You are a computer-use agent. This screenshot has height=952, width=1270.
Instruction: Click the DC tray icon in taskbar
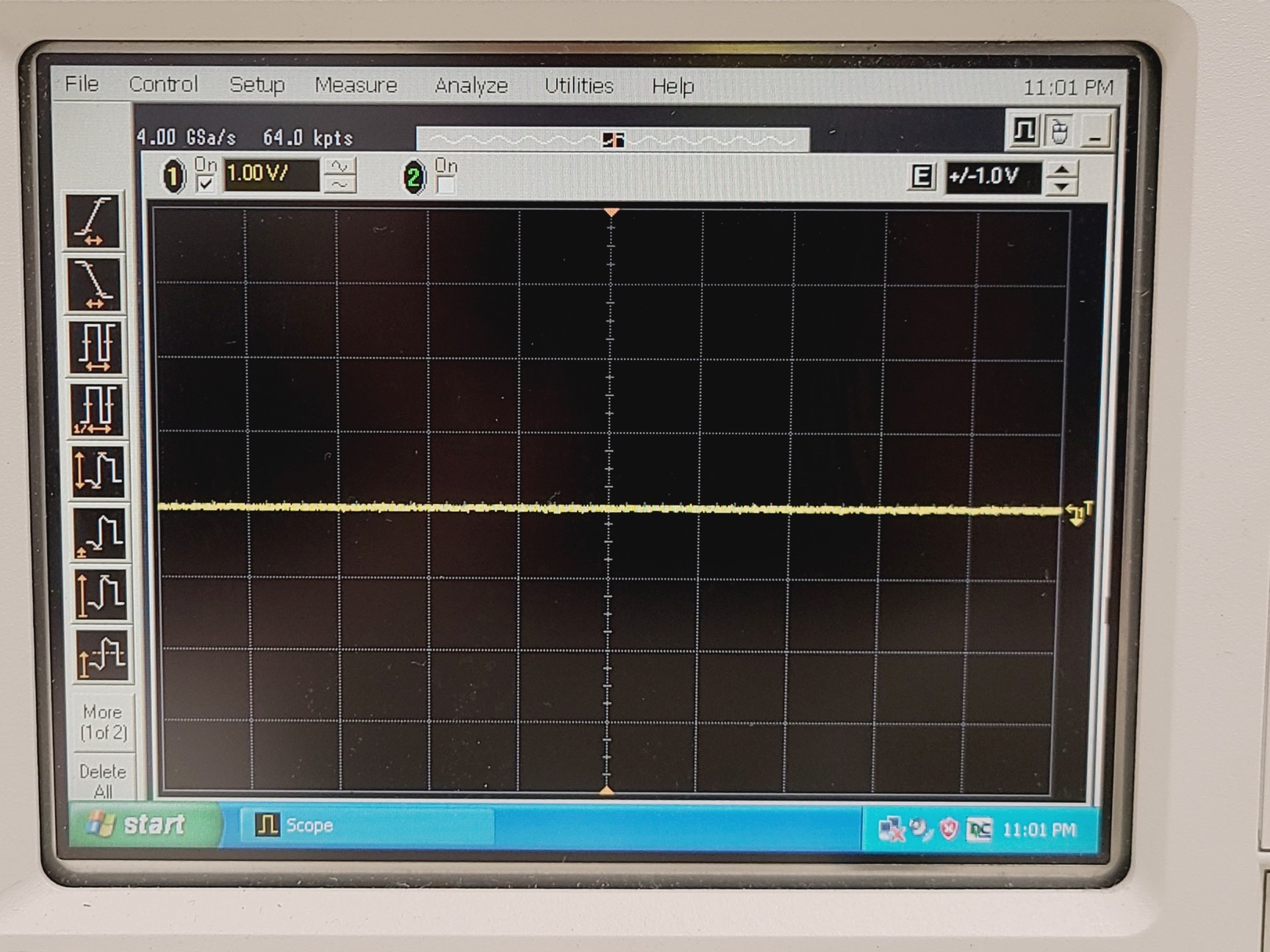(x=979, y=829)
